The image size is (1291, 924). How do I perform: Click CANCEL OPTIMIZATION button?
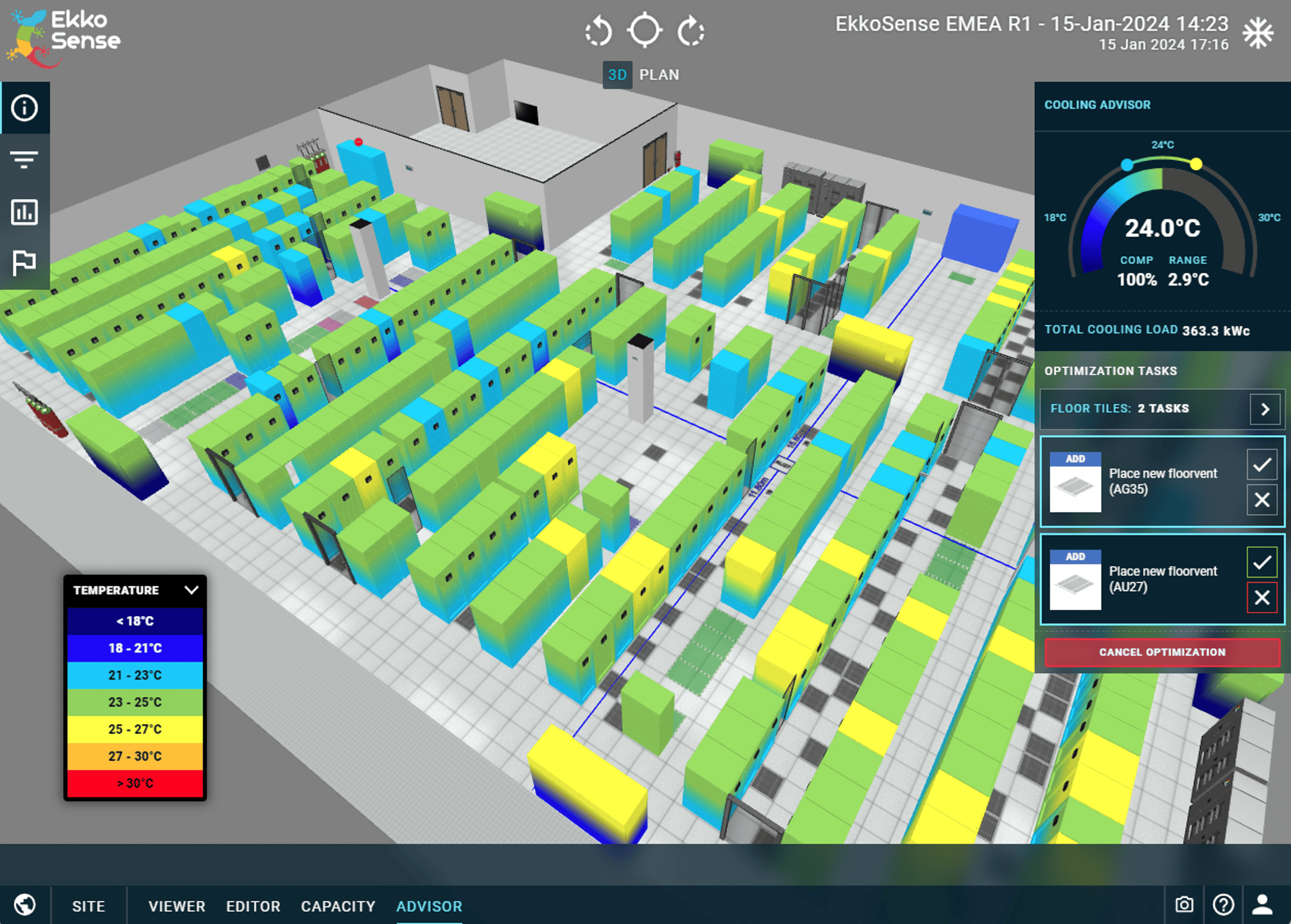pyautogui.click(x=1162, y=652)
